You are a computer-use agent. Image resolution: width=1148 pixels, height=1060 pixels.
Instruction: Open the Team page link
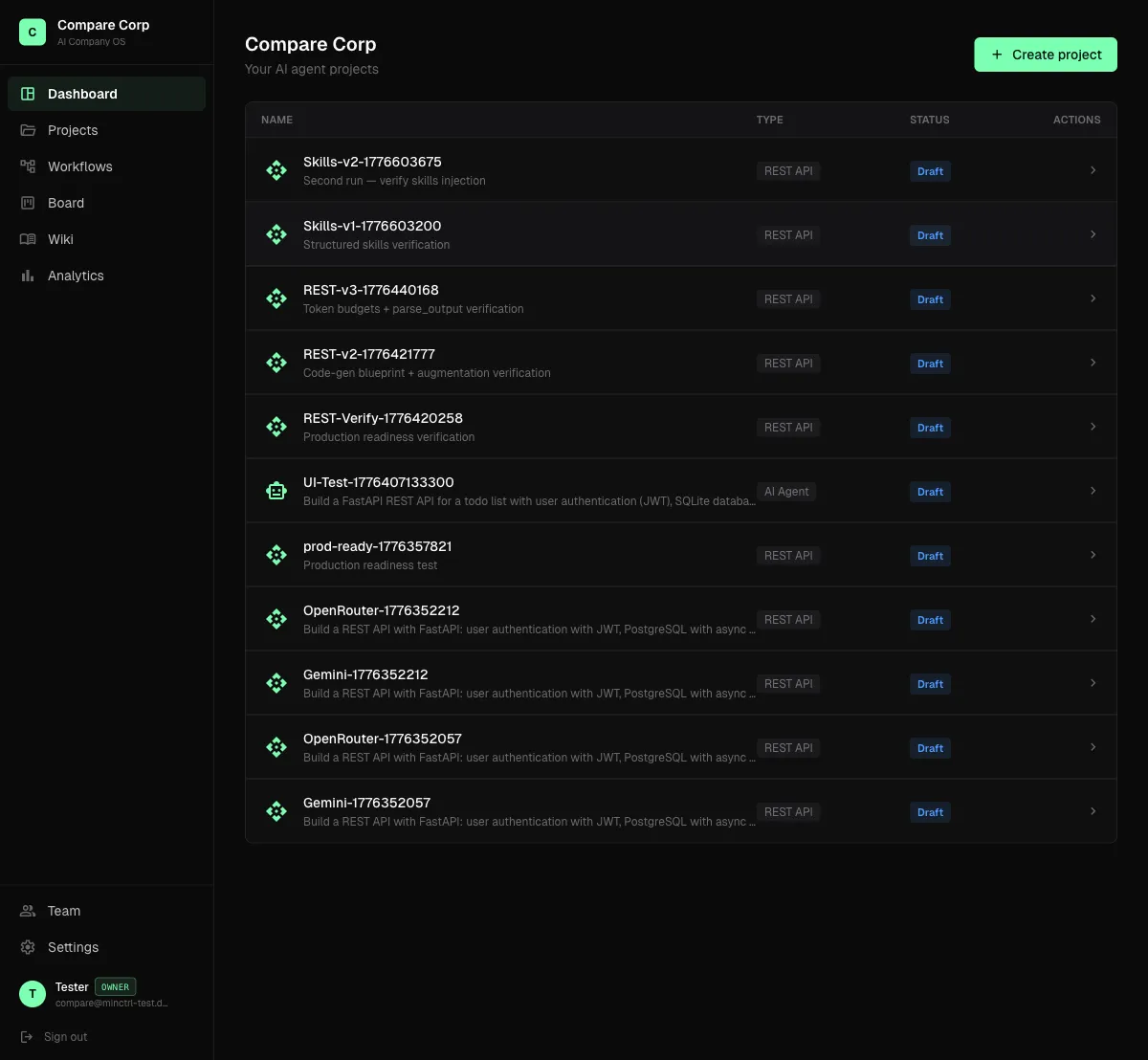[106, 911]
